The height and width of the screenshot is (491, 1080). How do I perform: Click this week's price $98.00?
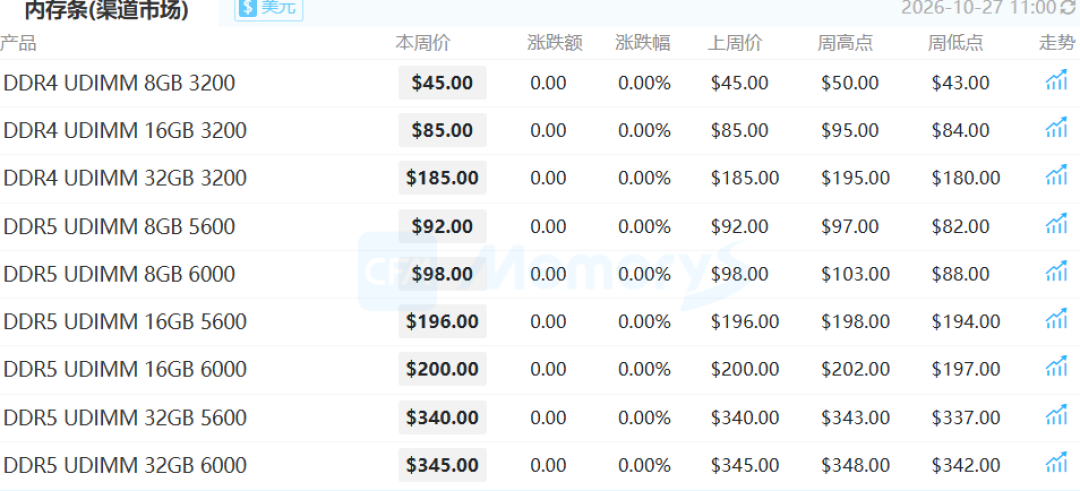click(442, 273)
